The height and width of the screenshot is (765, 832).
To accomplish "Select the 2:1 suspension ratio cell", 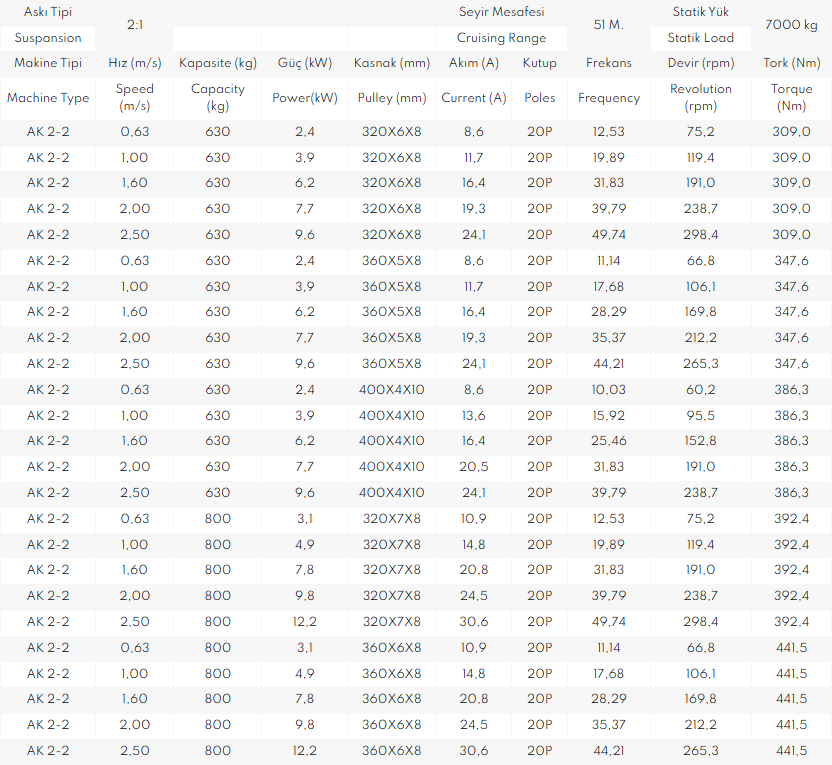I will tap(134, 25).
